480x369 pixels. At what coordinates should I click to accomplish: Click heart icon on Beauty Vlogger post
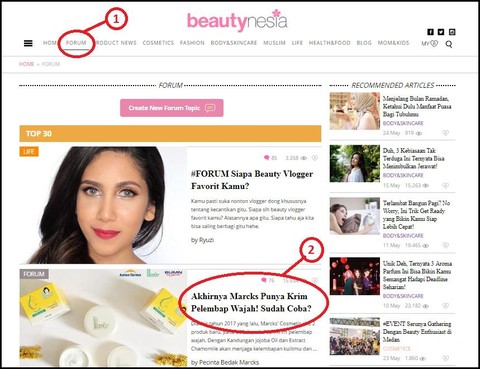[x=315, y=158]
